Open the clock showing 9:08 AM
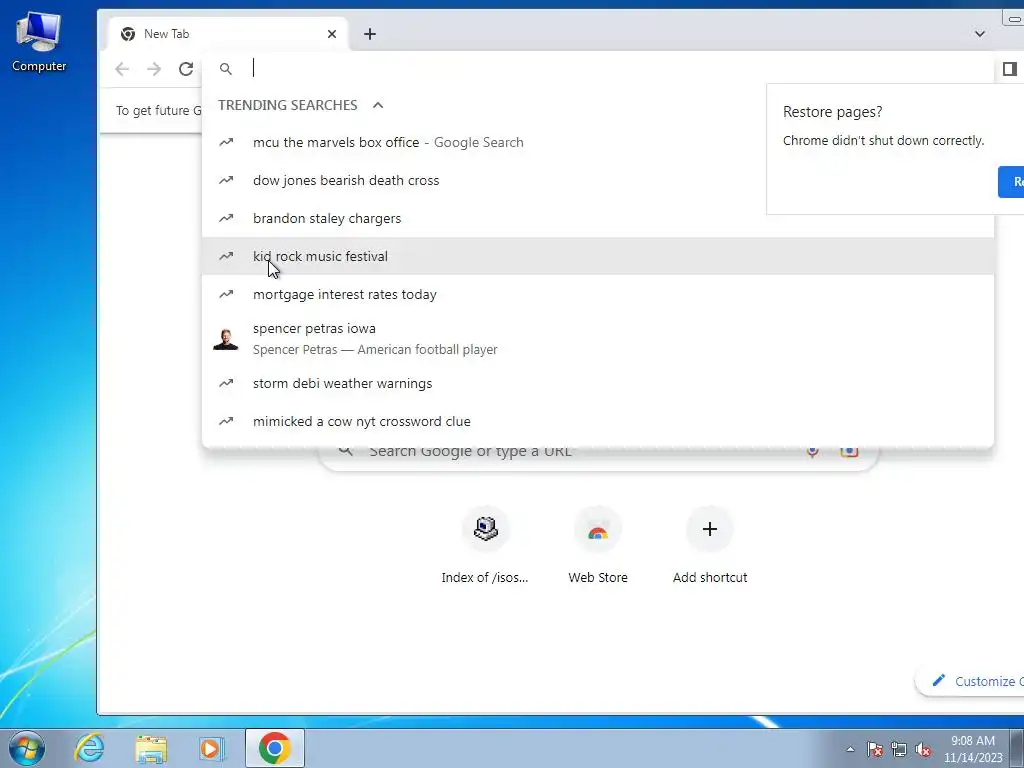 coord(973,749)
